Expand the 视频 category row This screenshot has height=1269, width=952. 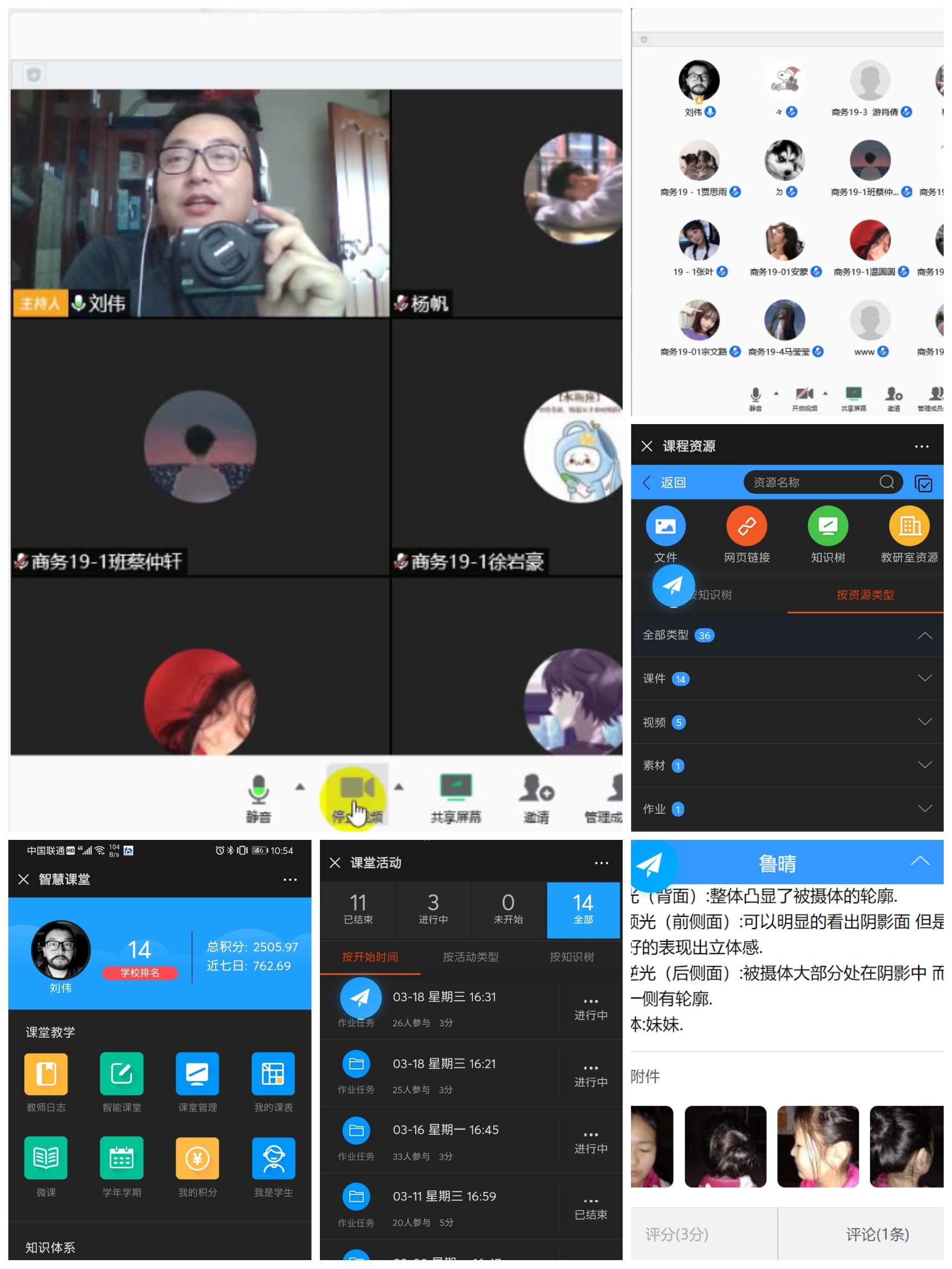pos(787,722)
